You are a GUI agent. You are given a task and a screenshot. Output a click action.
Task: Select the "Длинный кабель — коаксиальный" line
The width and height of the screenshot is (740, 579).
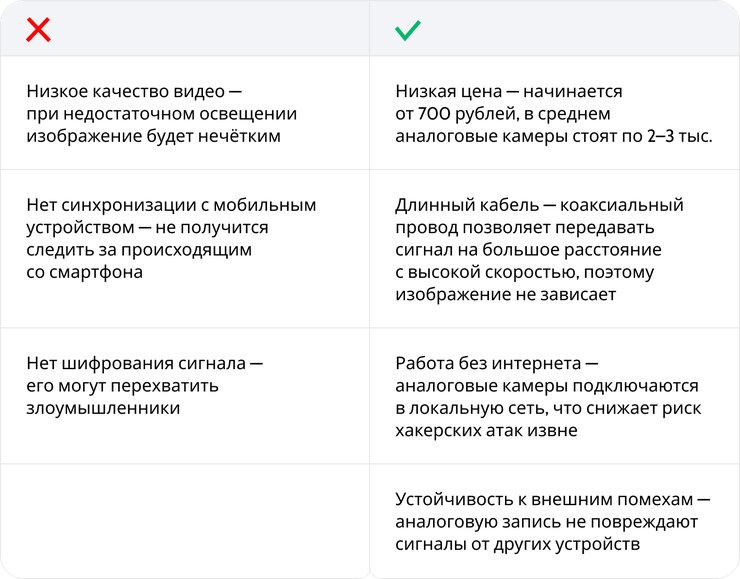tap(539, 205)
